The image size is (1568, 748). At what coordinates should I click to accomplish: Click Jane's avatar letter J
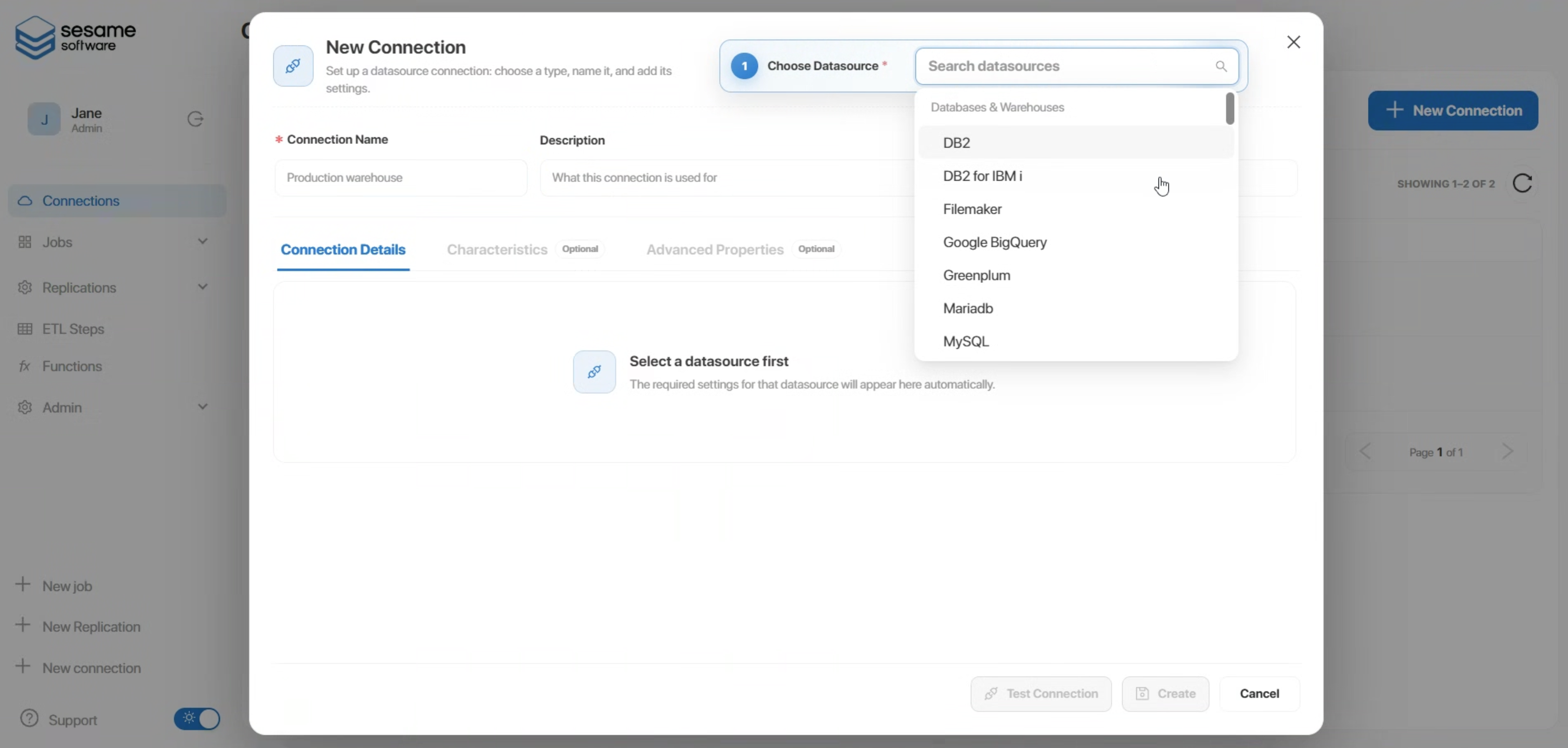click(x=44, y=119)
